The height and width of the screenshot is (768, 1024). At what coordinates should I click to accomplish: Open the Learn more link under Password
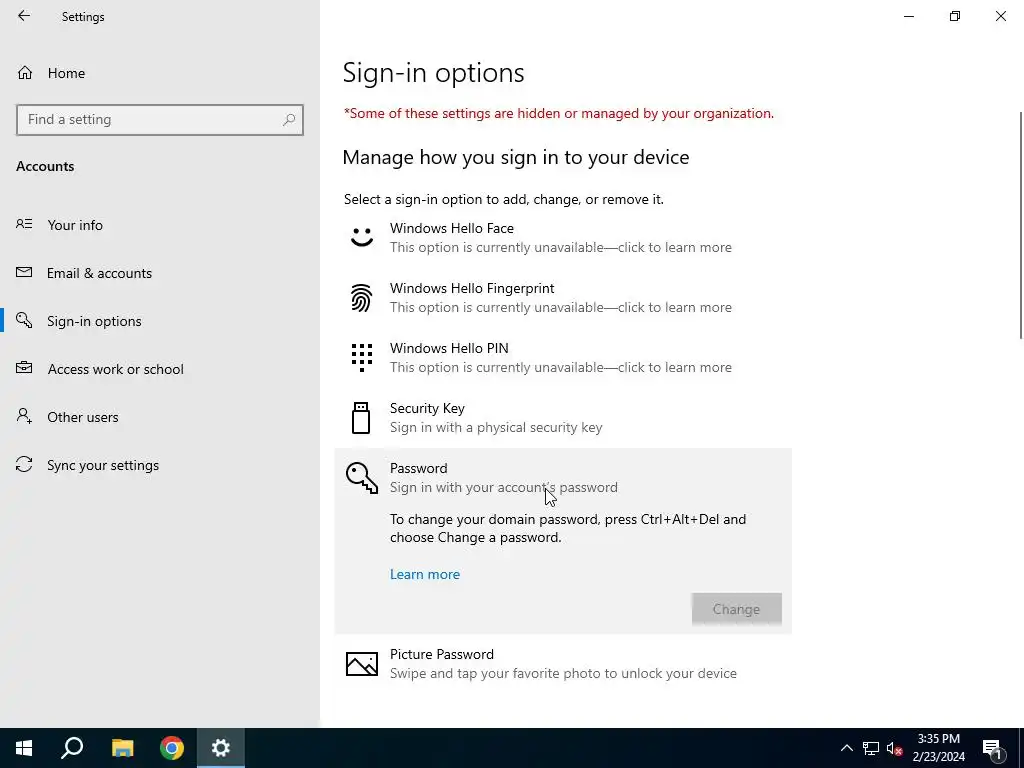click(424, 574)
